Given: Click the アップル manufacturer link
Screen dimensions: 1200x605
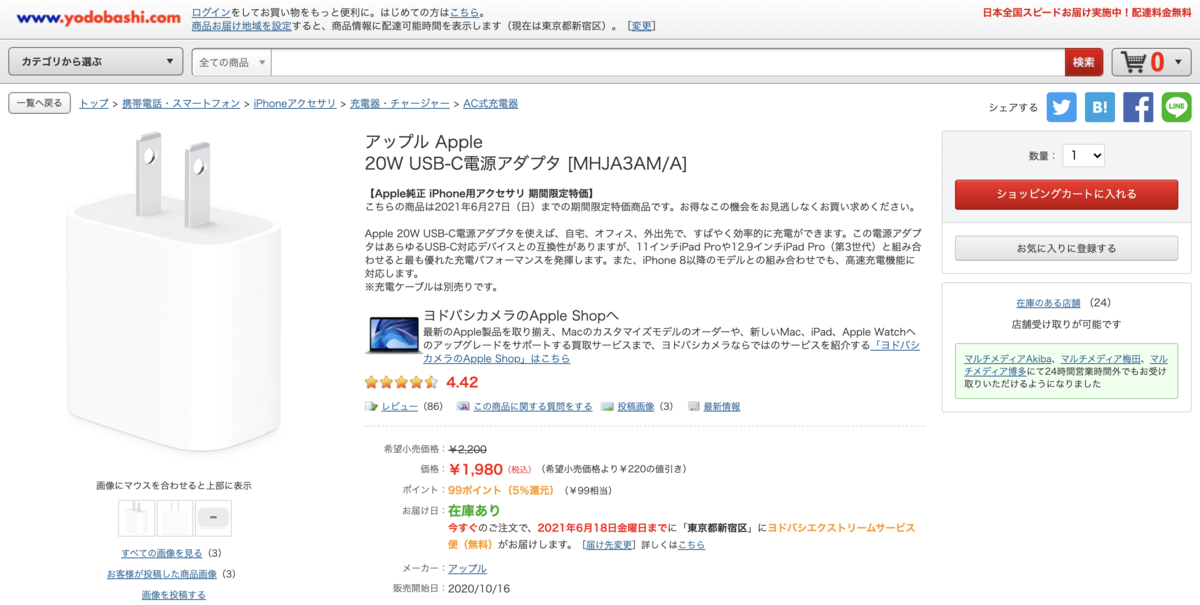Looking at the screenshot, I should click(467, 568).
